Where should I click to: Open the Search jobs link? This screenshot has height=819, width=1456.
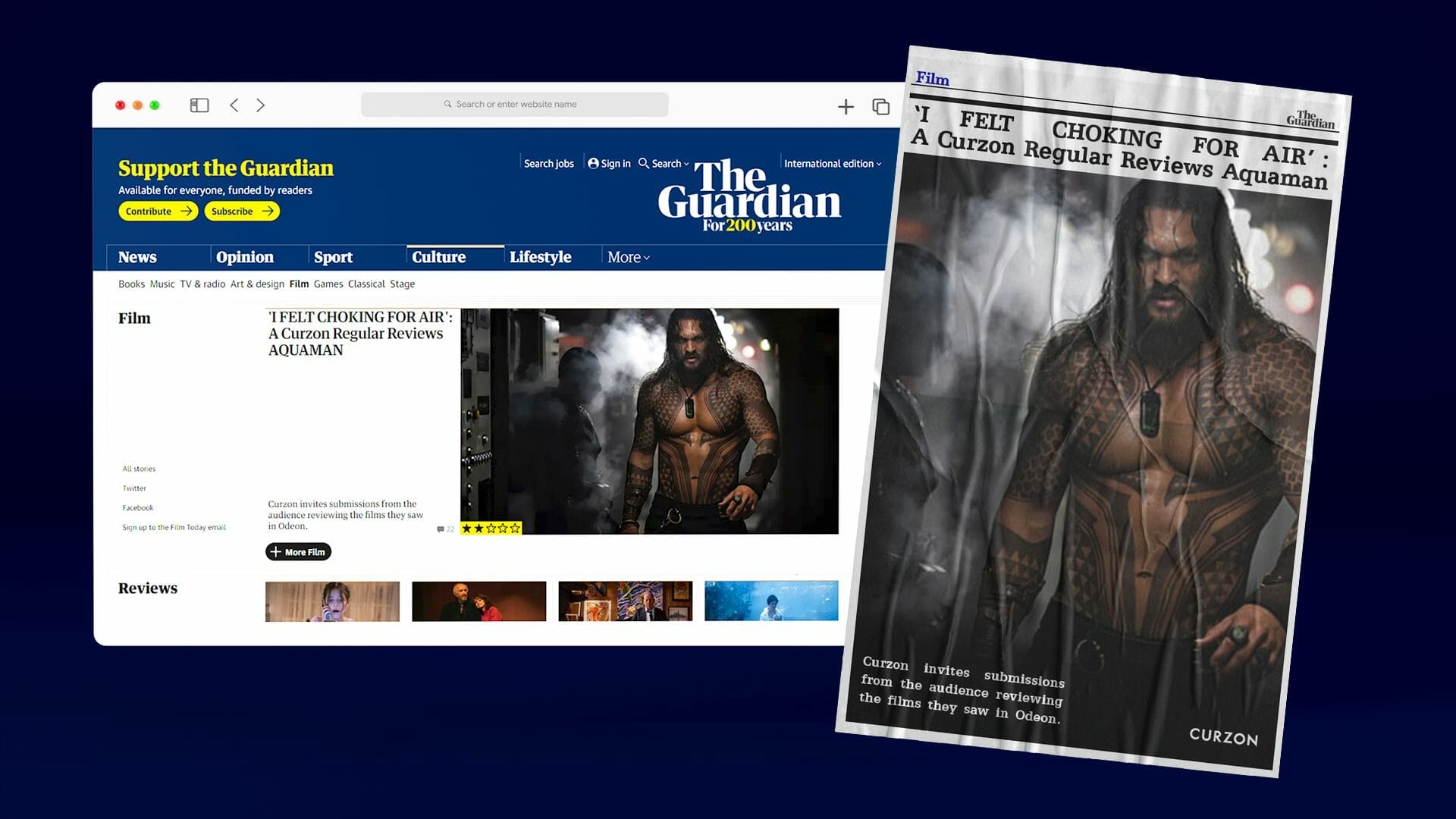tap(548, 163)
